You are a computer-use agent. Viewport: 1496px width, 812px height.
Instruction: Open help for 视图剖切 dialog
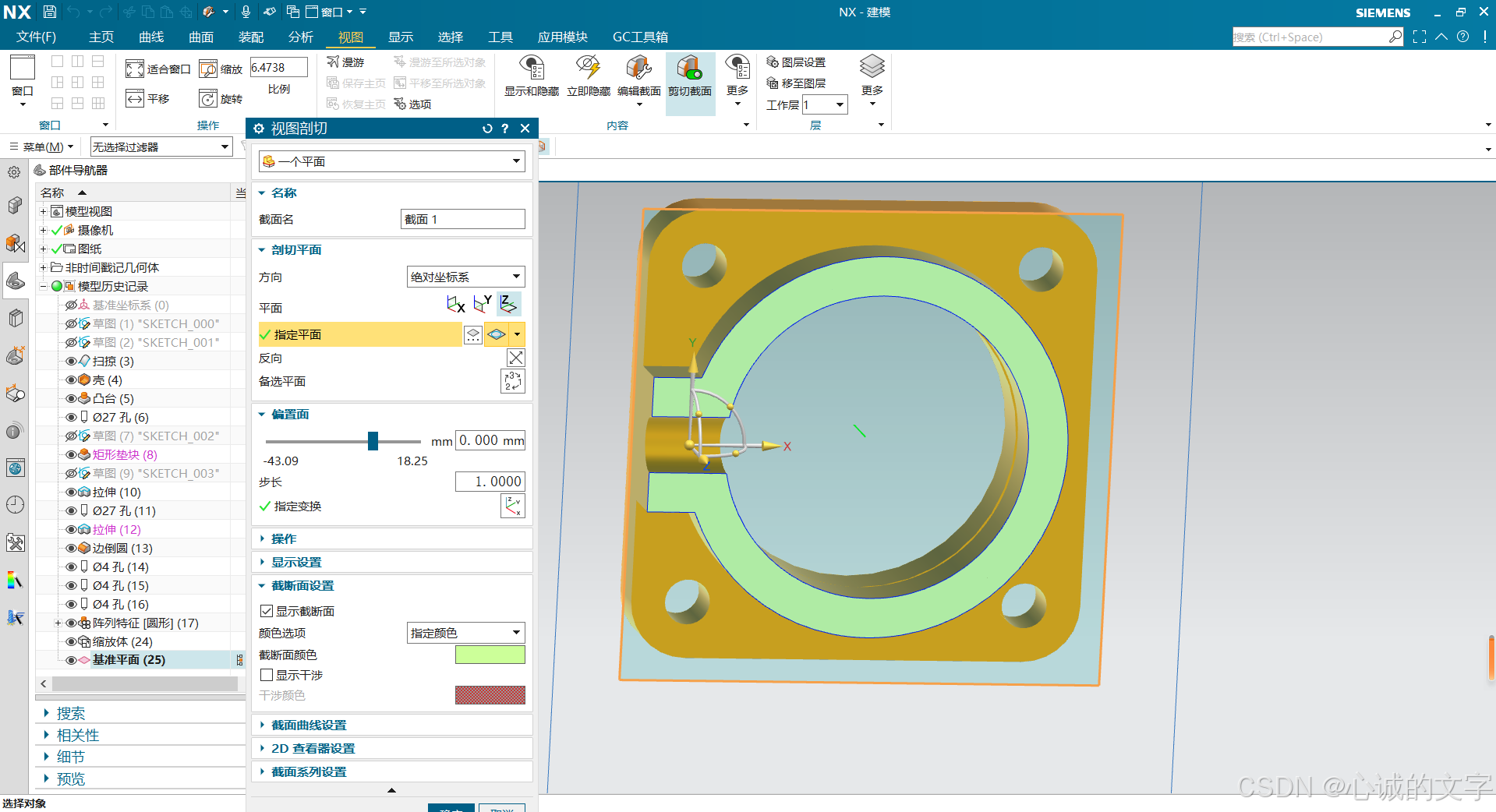click(505, 129)
